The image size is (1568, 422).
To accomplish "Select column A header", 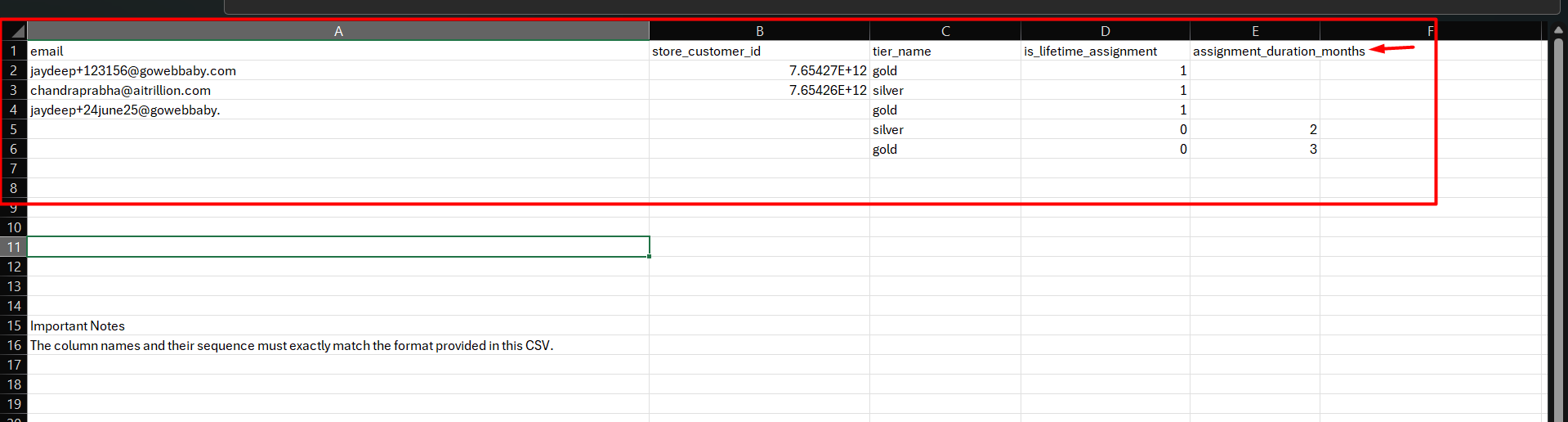I will 338,31.
